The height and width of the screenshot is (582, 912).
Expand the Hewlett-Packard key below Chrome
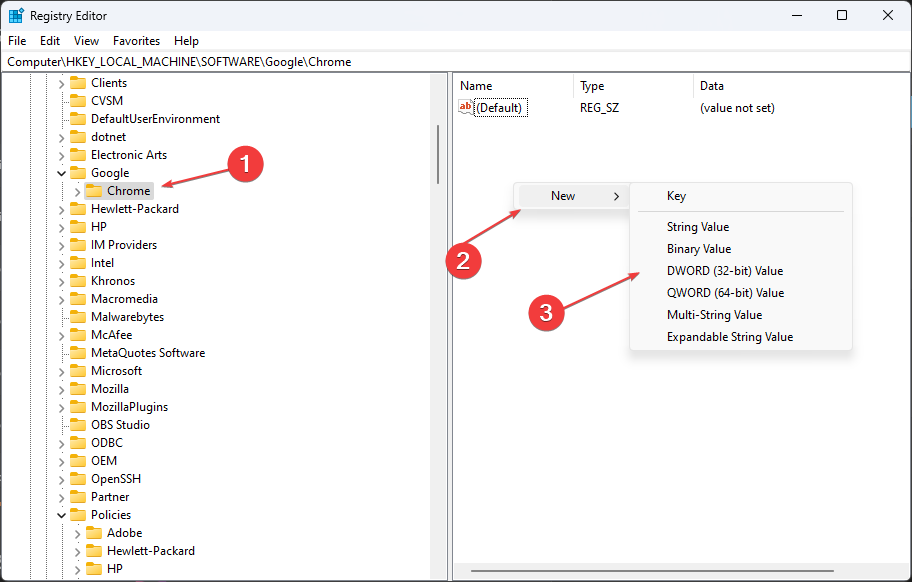[61, 209]
